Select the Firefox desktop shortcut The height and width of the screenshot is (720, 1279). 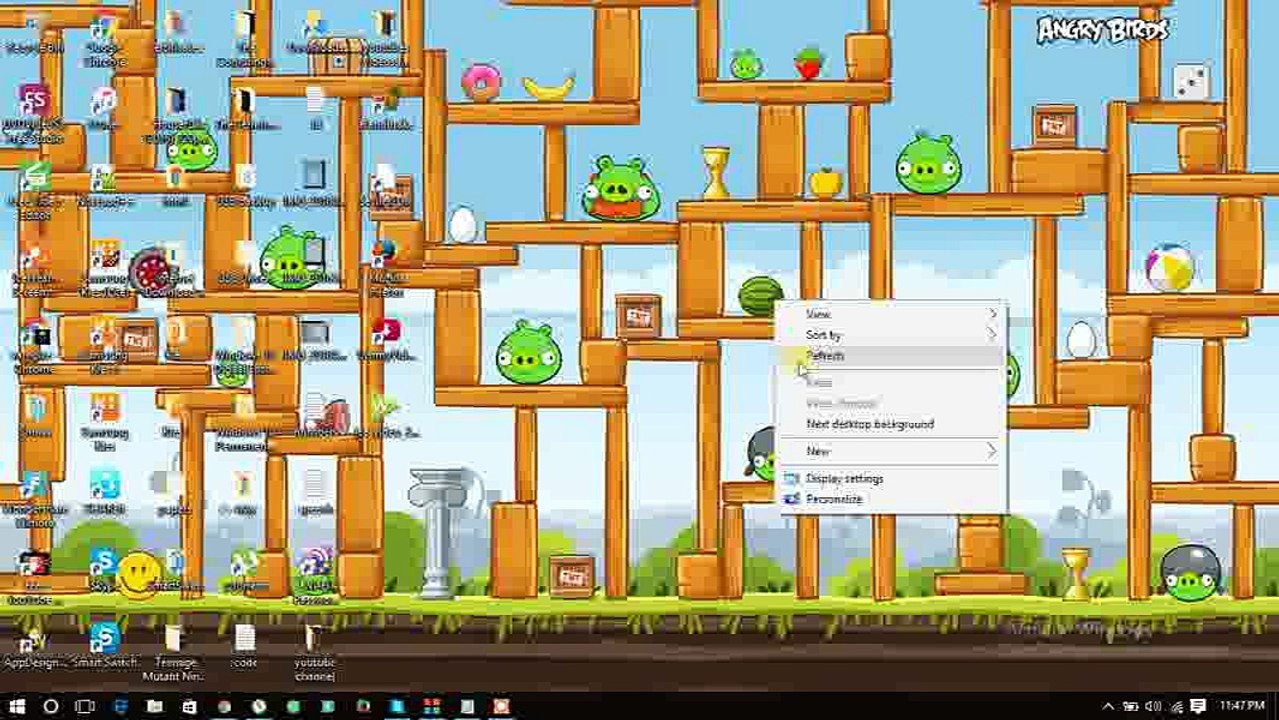(x=385, y=269)
